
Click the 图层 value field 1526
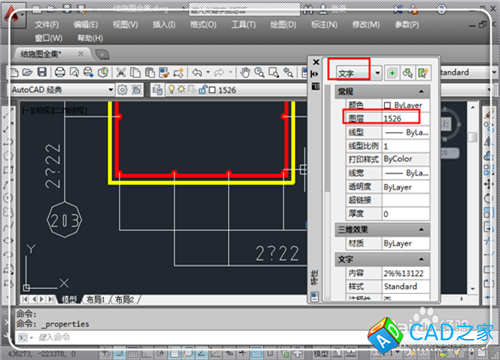coord(406,119)
